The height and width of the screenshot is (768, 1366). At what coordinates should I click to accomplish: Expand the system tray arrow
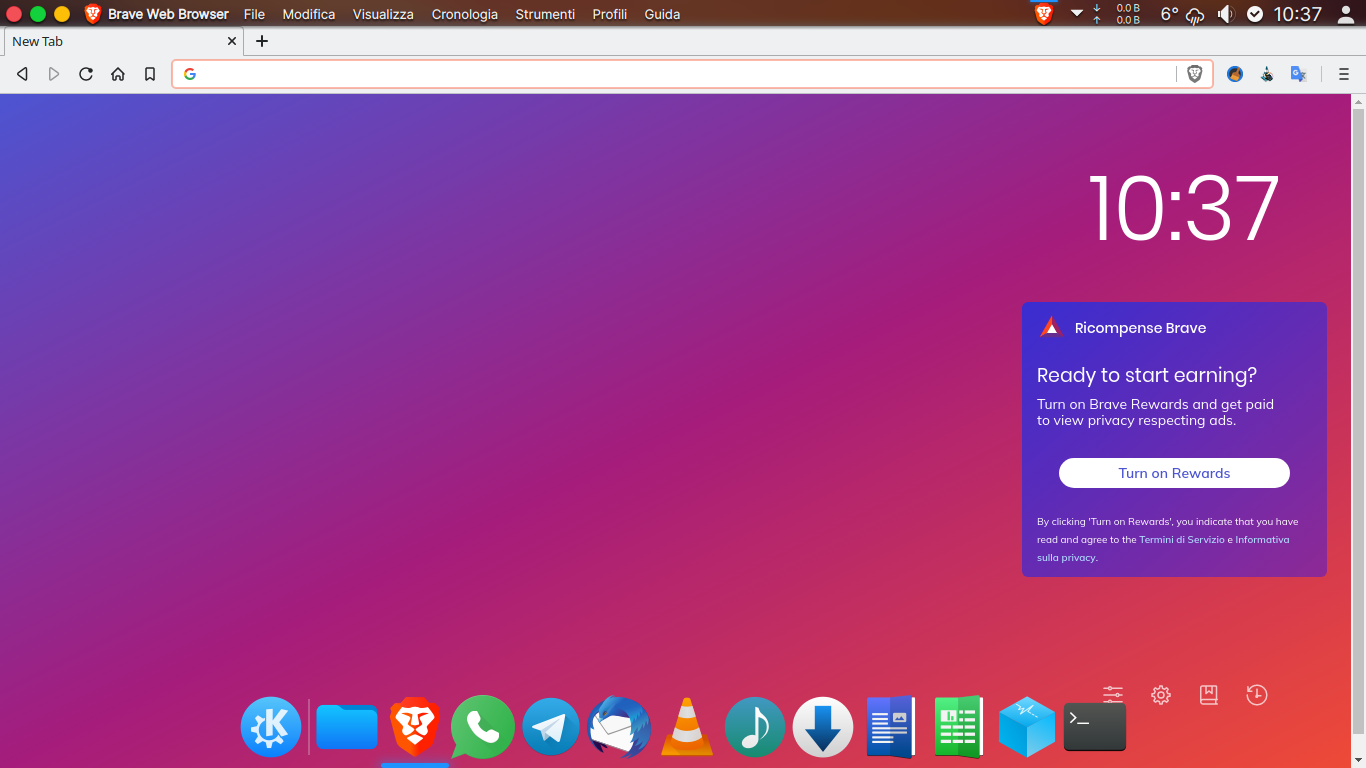click(x=1076, y=14)
